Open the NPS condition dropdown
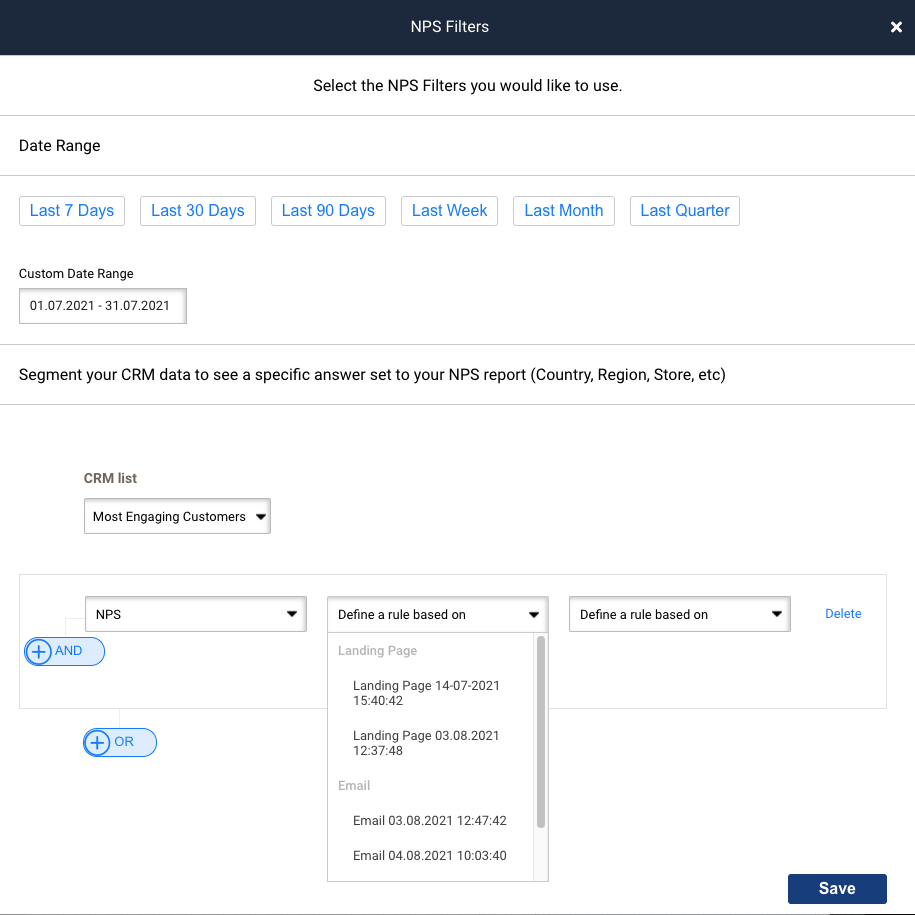This screenshot has width=915, height=915. 195,614
